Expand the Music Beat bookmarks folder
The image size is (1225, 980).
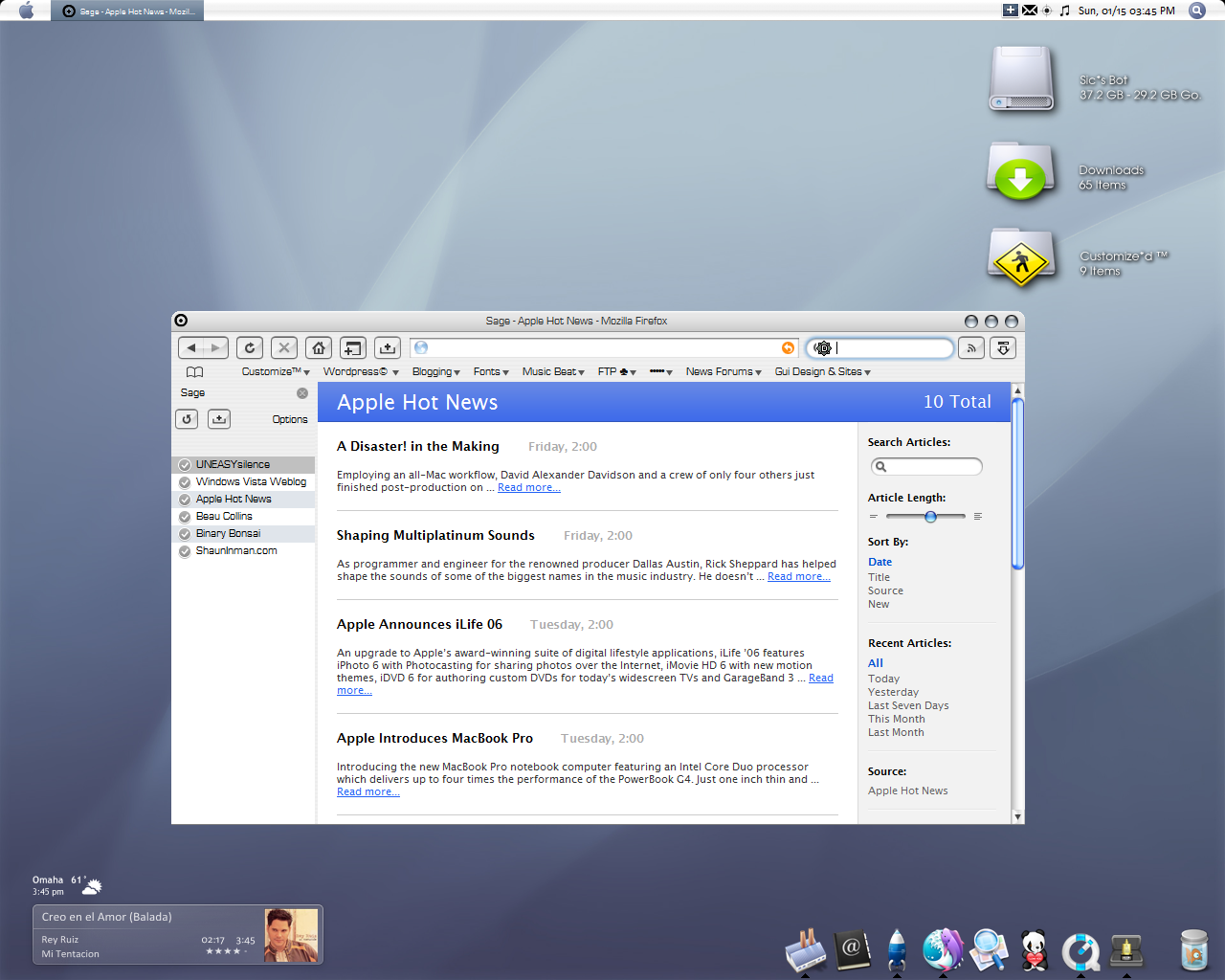(553, 372)
